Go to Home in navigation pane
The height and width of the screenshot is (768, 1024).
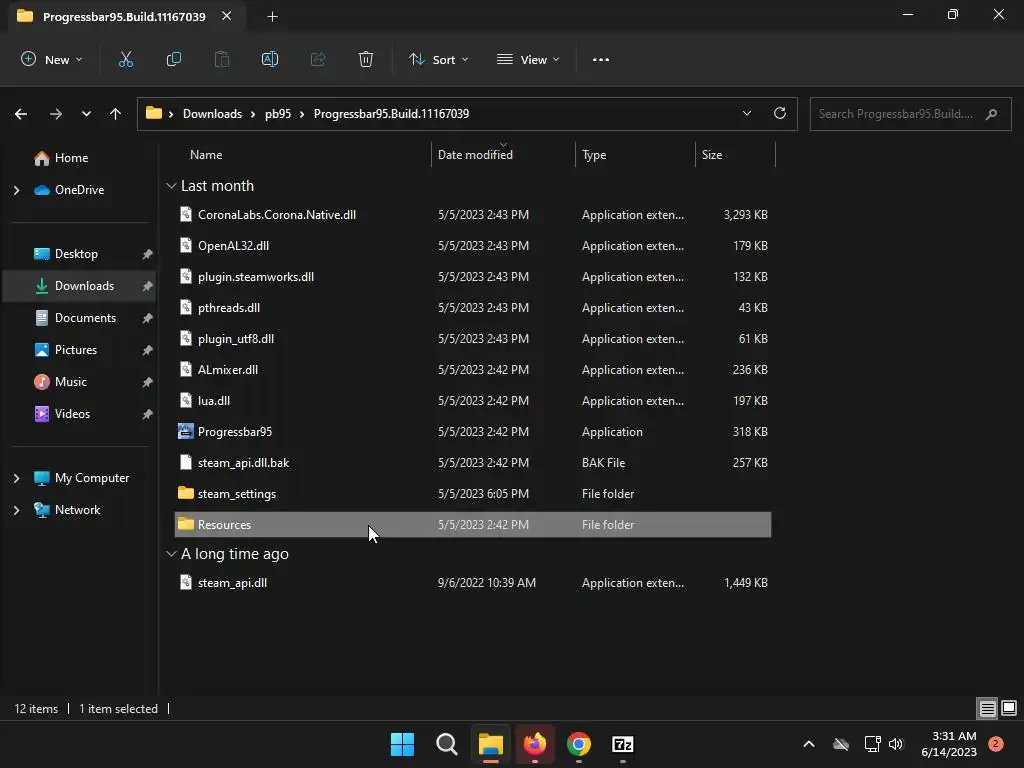(71, 158)
